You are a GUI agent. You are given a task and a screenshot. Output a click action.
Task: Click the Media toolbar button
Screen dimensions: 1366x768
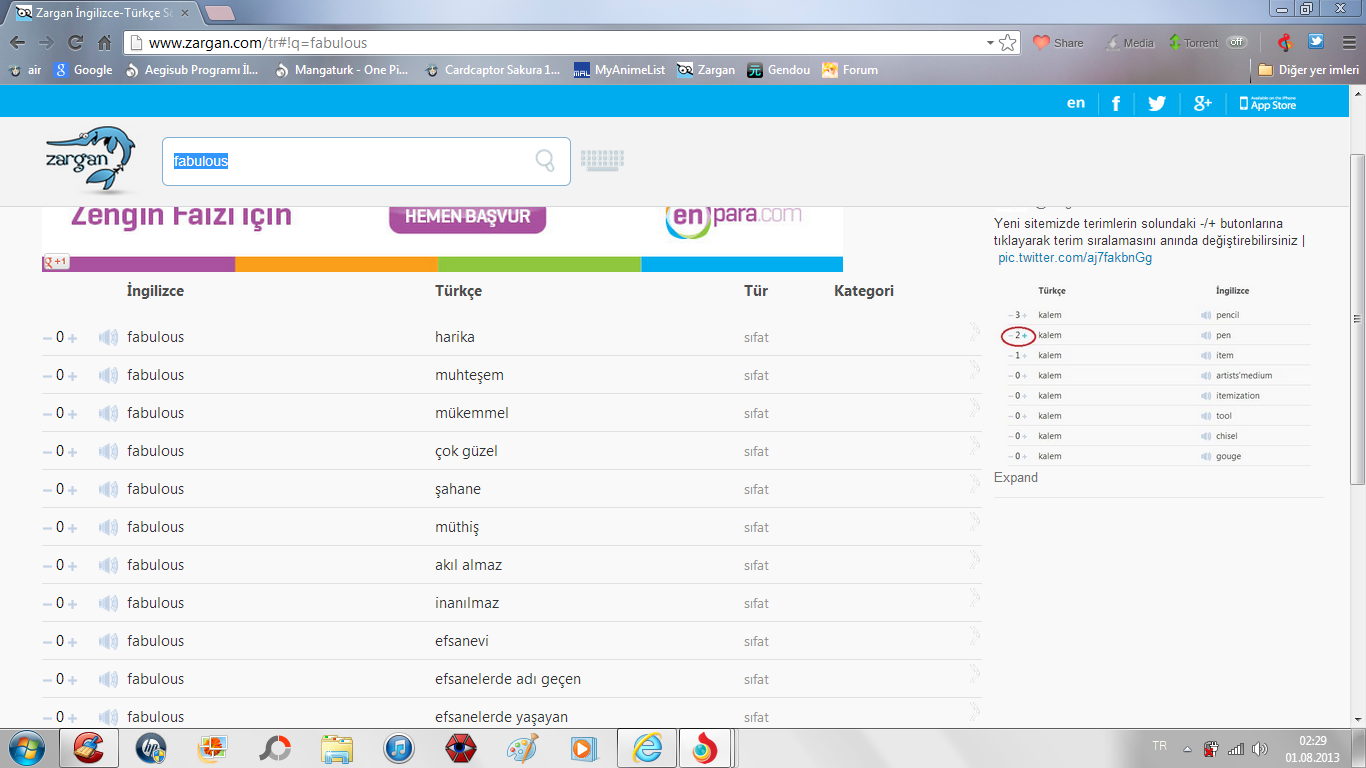tap(1129, 43)
